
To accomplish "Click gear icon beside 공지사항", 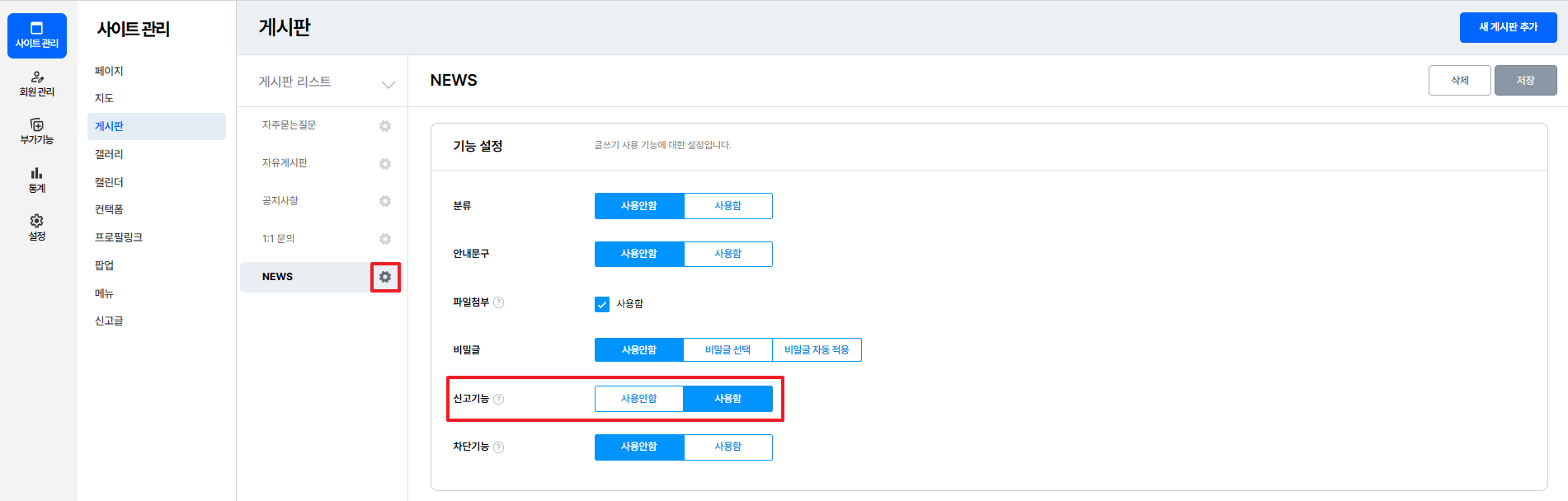I will 385,201.
